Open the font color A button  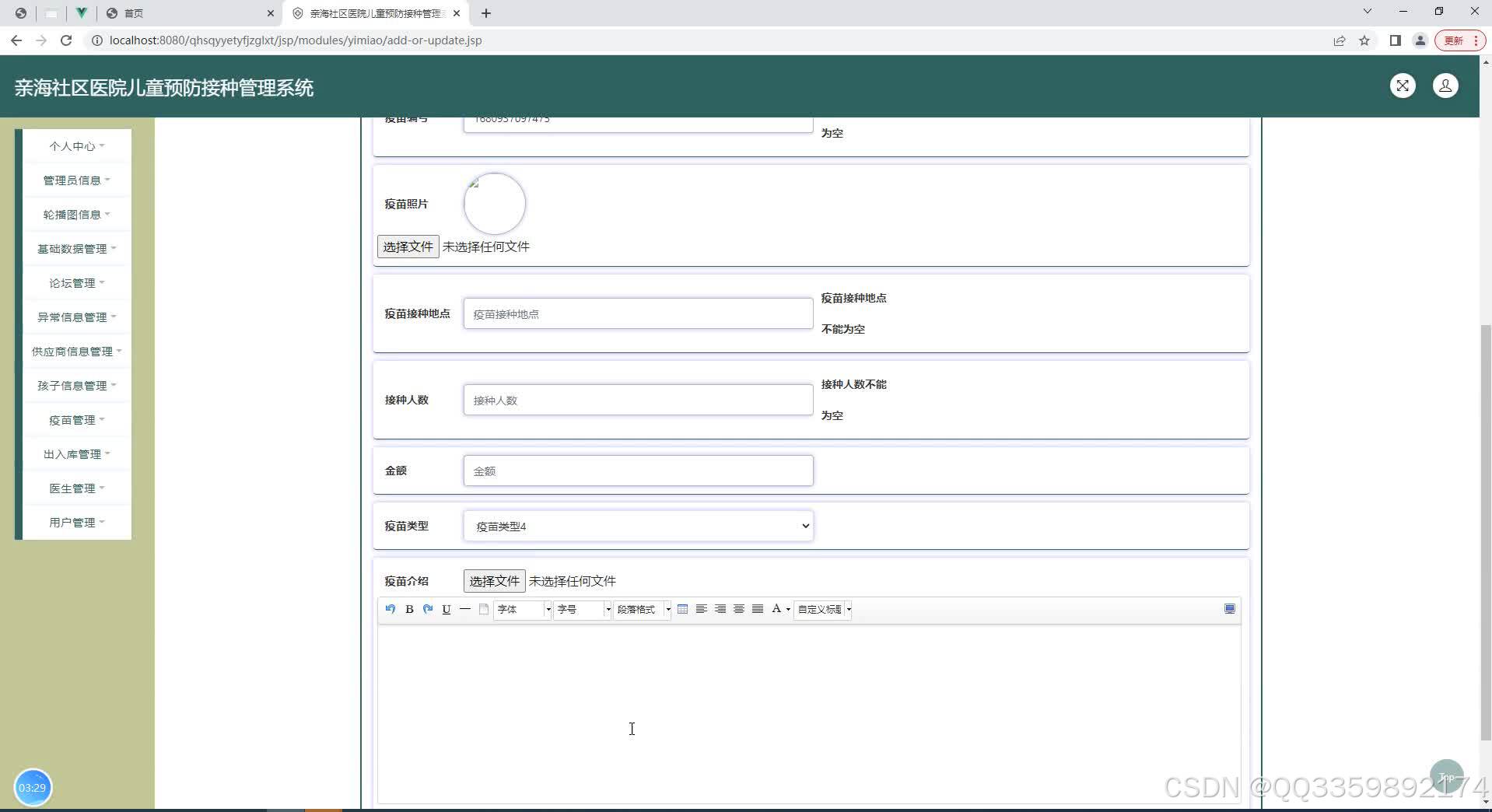click(x=776, y=609)
